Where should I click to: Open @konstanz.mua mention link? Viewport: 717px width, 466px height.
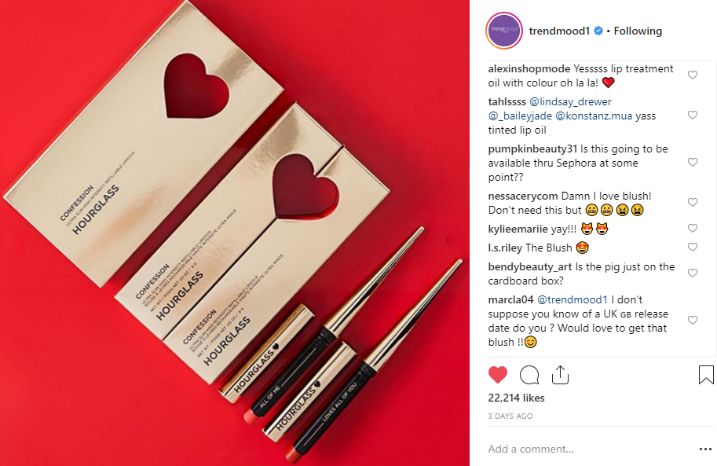(x=594, y=116)
